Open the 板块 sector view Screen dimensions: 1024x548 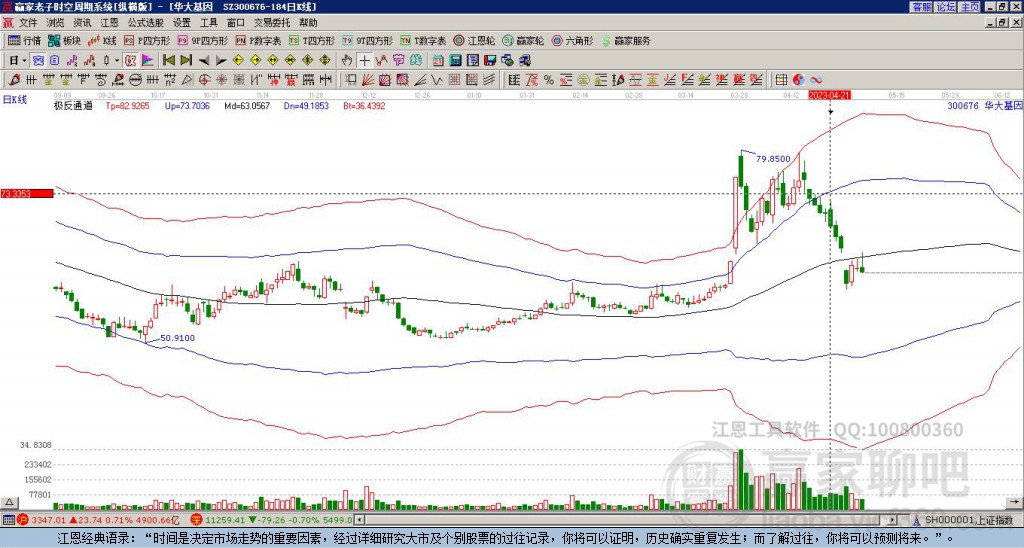pos(65,40)
